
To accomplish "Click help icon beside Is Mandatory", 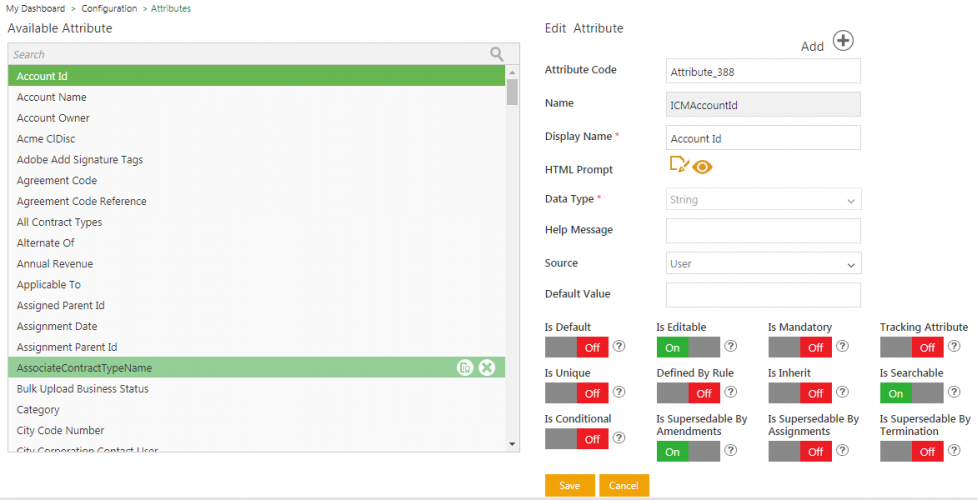I will click(842, 347).
